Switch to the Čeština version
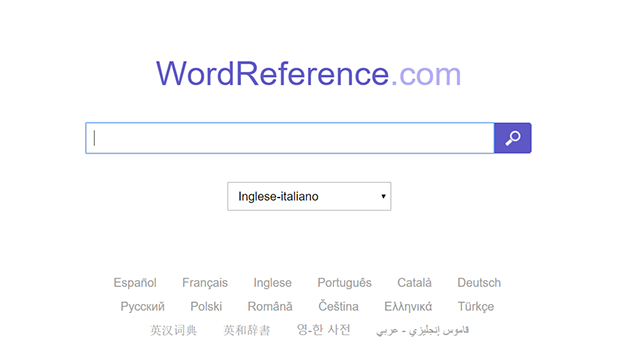This screenshot has height=360, width=640. click(338, 306)
